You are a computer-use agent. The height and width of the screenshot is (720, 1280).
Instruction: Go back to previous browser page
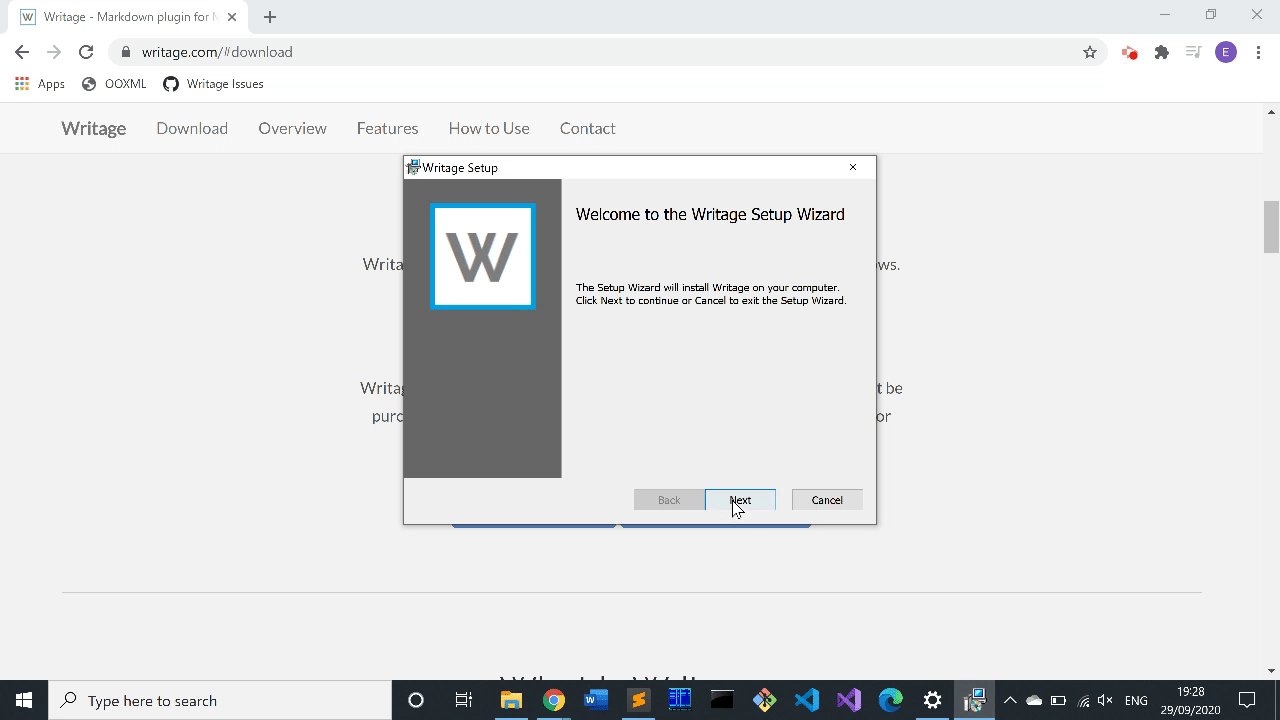point(22,52)
